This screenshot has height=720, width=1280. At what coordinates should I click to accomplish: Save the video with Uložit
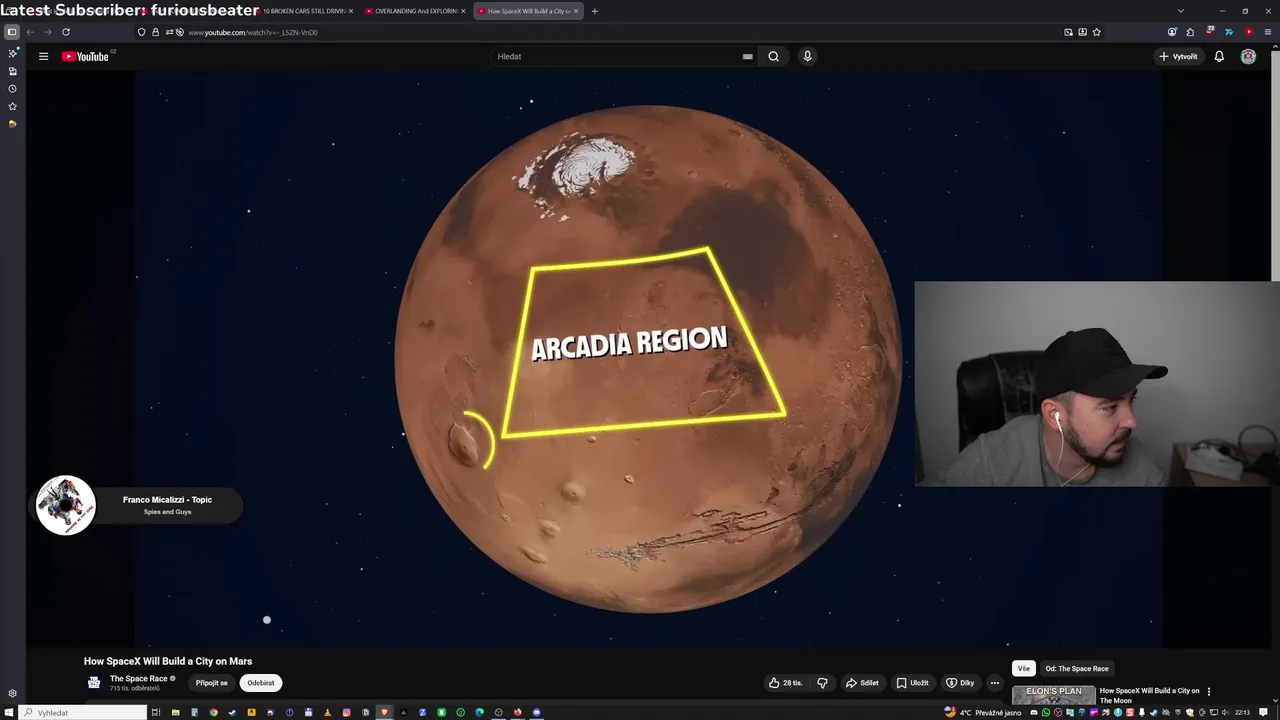(x=912, y=683)
